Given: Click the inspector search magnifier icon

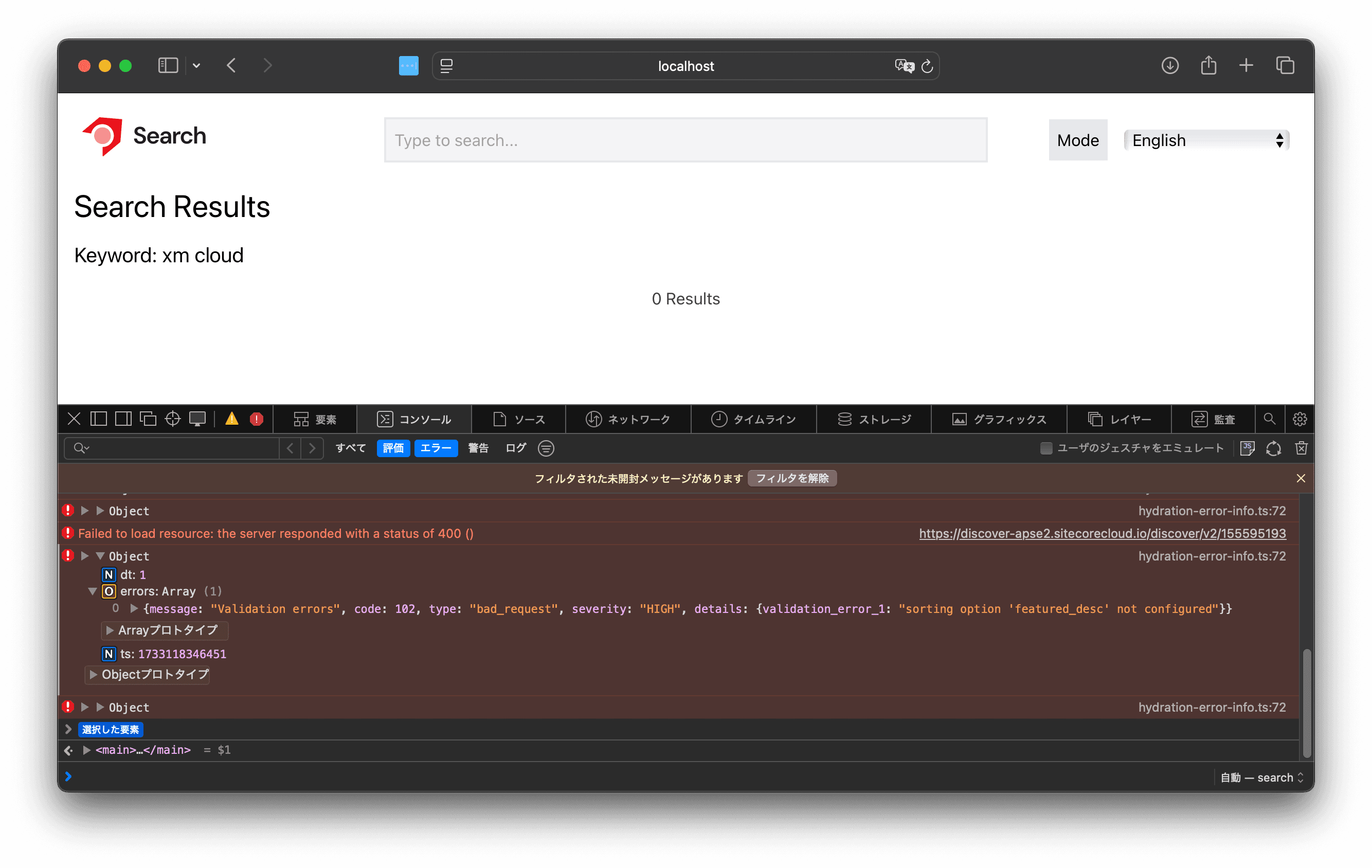Looking at the screenshot, I should click(1270, 419).
